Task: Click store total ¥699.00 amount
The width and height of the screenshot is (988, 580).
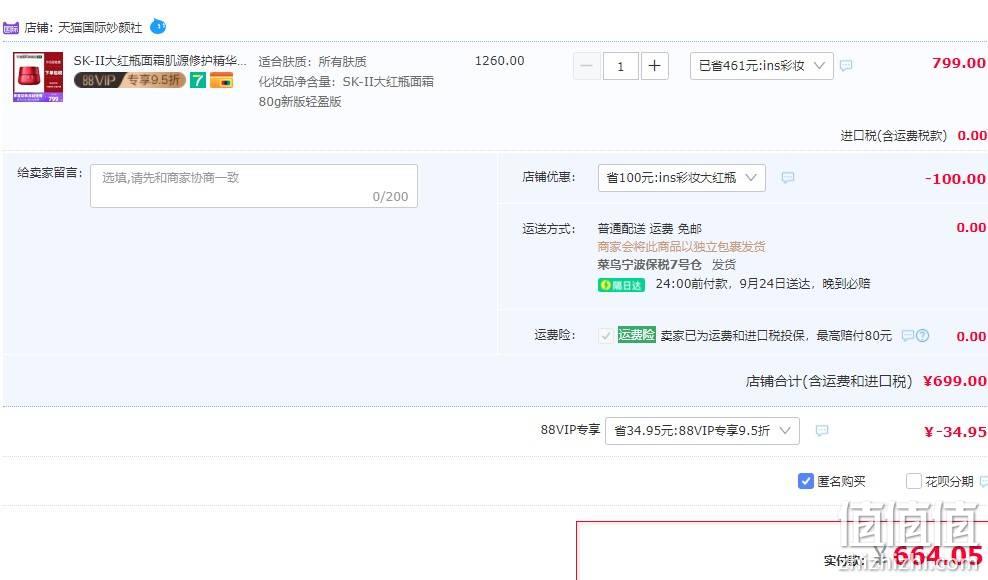Action: click(x=955, y=381)
